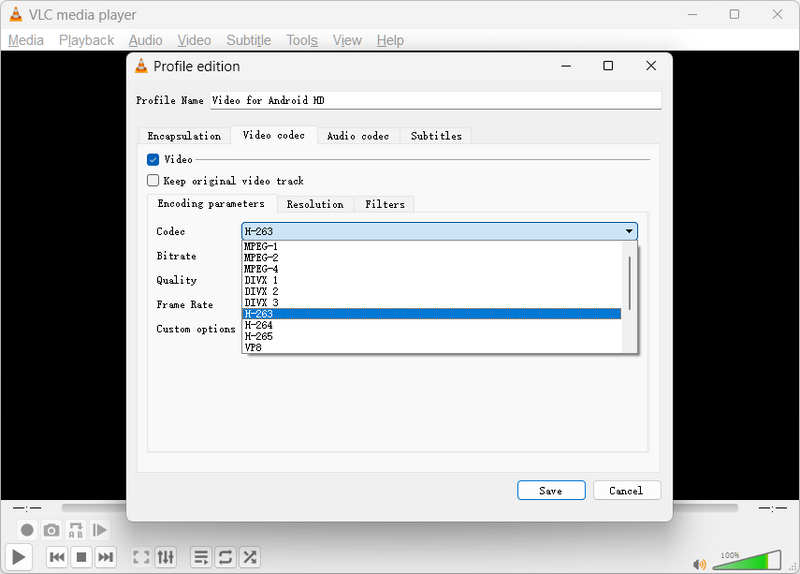Click the codec list scrollbar
The height and width of the screenshot is (574, 800).
tap(630, 283)
